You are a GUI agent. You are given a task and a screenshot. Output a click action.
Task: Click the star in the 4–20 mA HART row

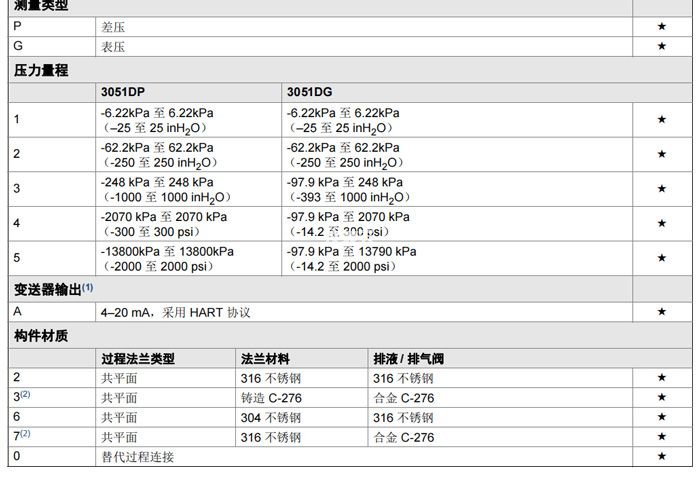[x=662, y=312]
